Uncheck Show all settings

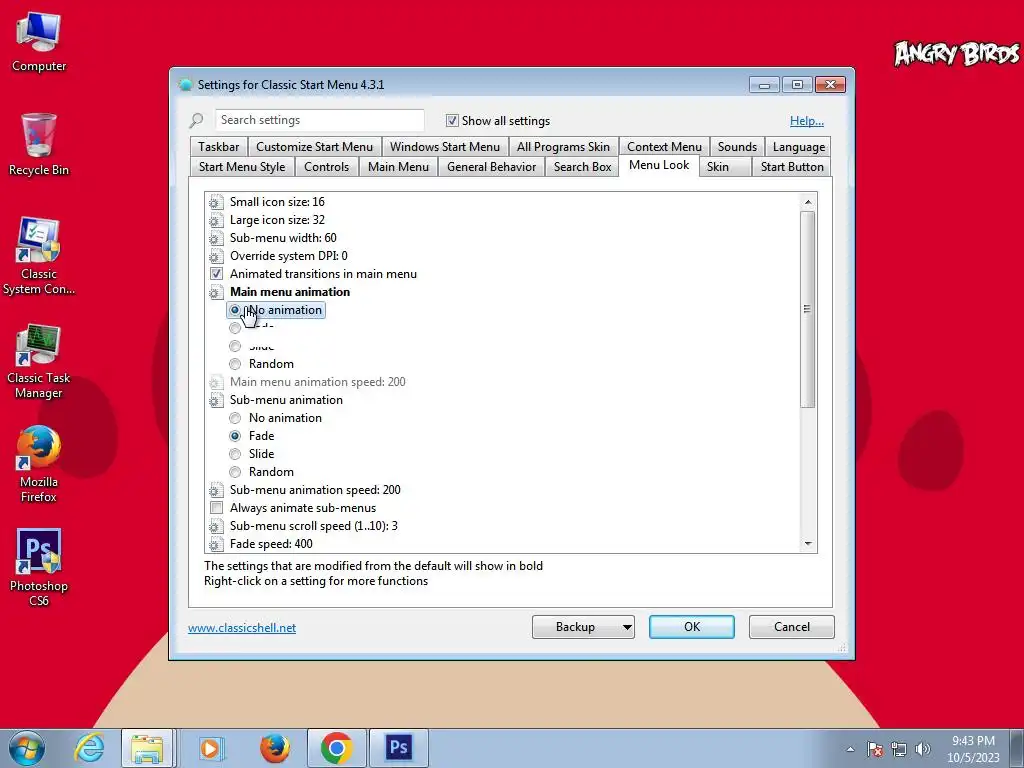pyautogui.click(x=452, y=121)
